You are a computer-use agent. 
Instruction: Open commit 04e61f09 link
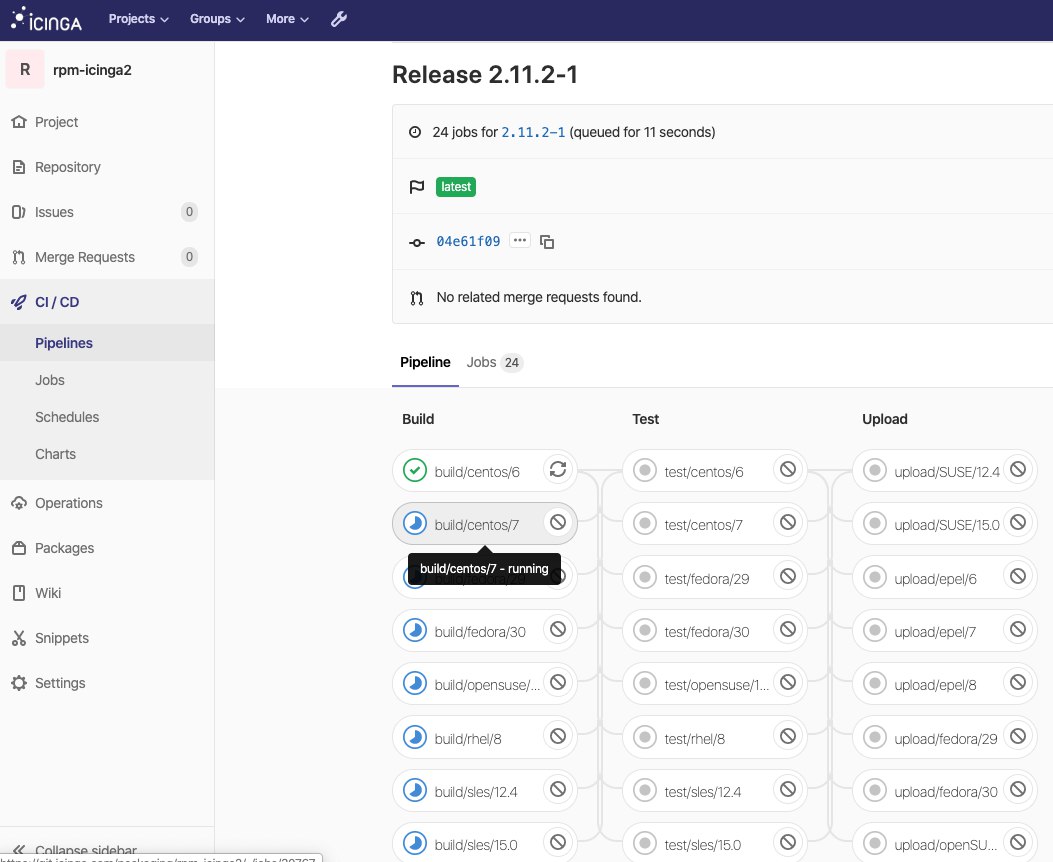click(468, 241)
